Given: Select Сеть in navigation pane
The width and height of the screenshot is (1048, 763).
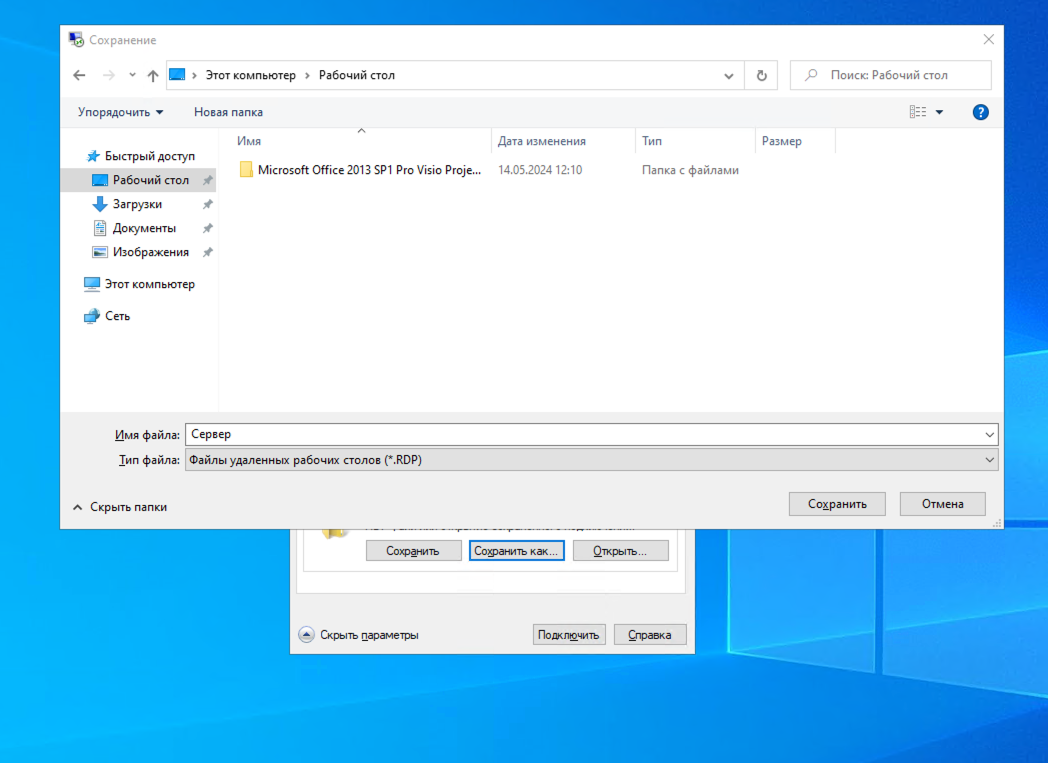Looking at the screenshot, I should click(117, 316).
